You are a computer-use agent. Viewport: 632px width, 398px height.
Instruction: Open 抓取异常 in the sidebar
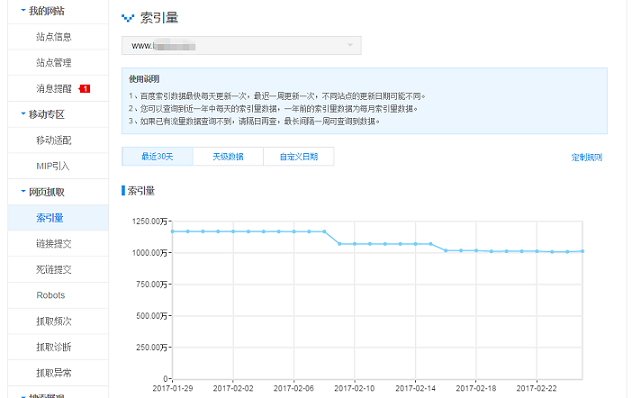pyautogui.click(x=54, y=373)
